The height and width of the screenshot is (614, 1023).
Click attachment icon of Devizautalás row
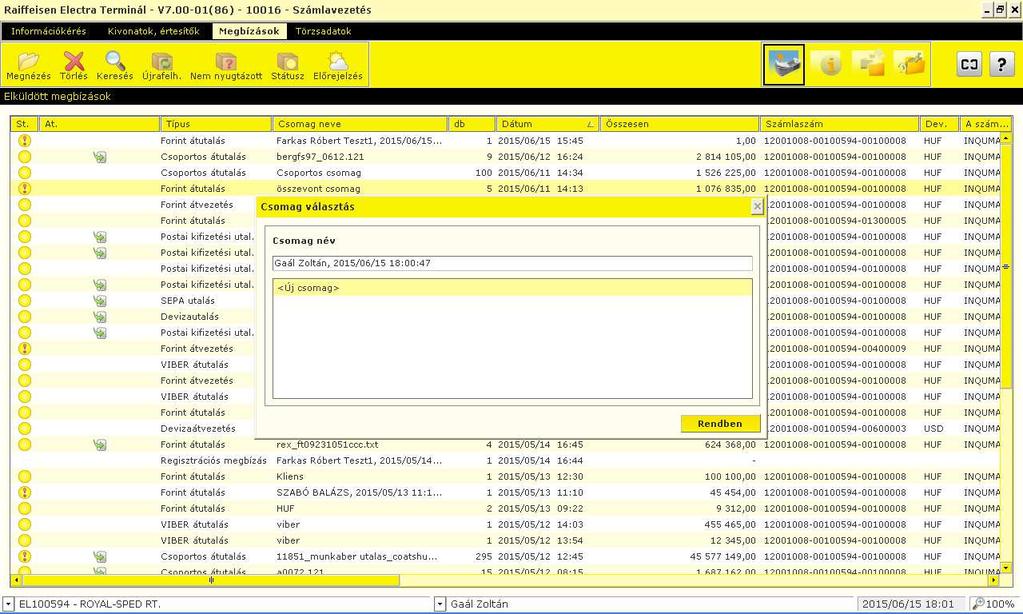99,316
